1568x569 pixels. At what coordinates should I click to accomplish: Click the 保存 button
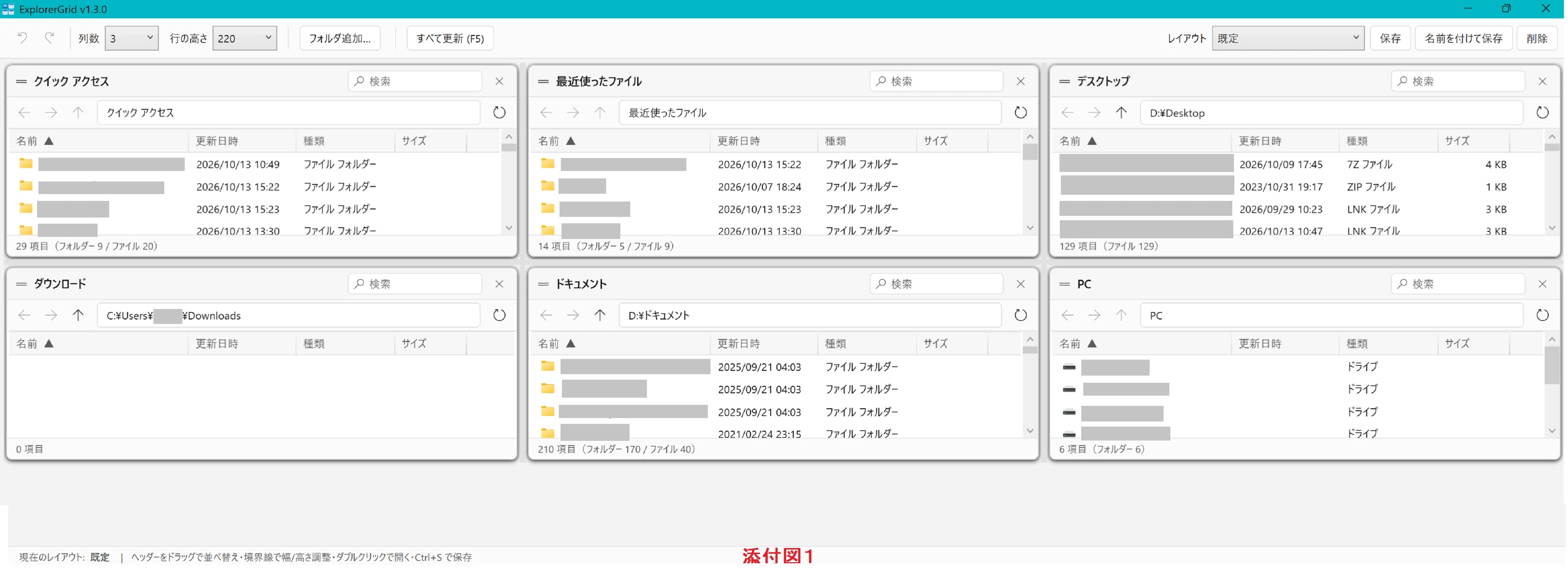(1390, 38)
